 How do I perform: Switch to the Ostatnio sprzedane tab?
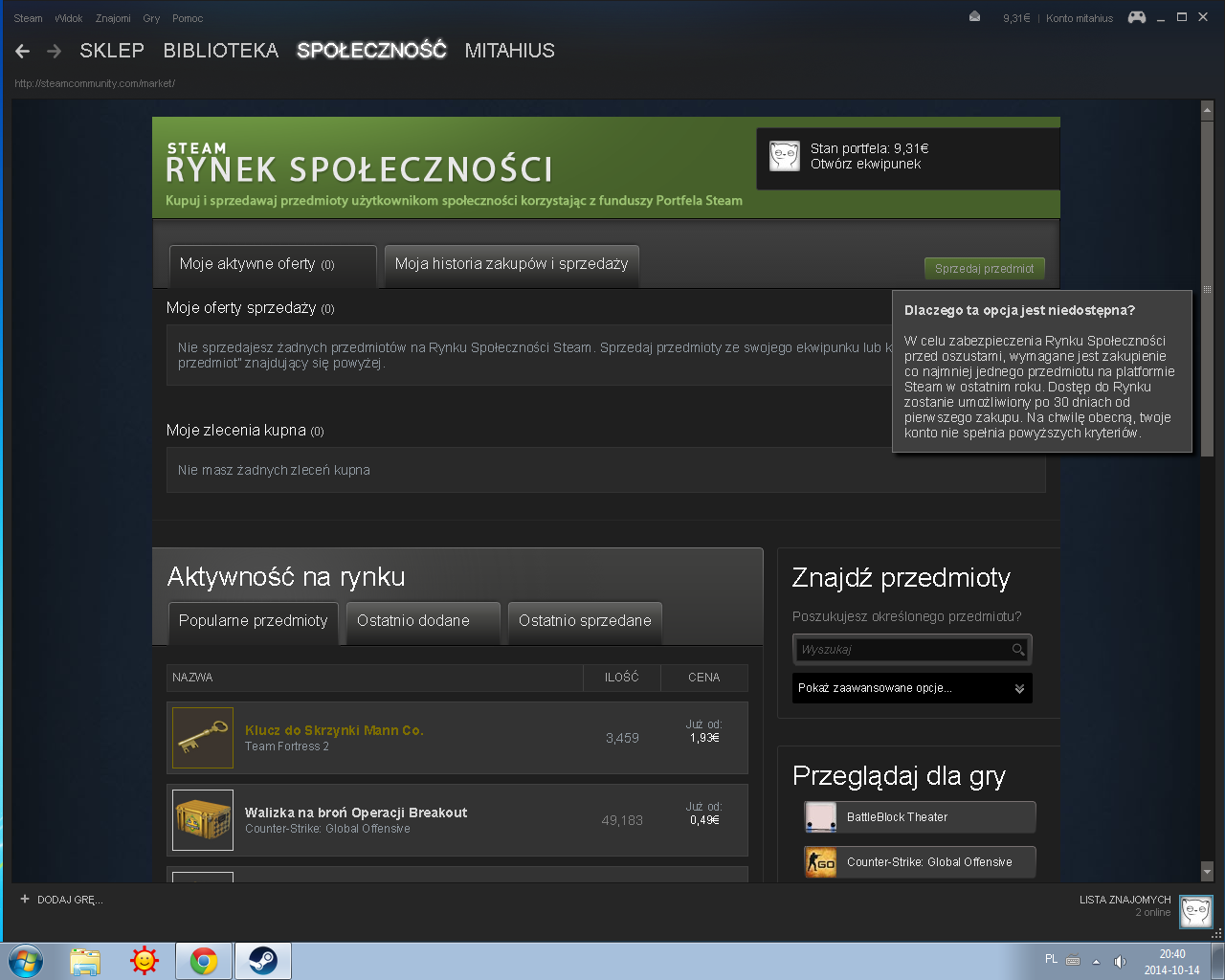point(585,622)
